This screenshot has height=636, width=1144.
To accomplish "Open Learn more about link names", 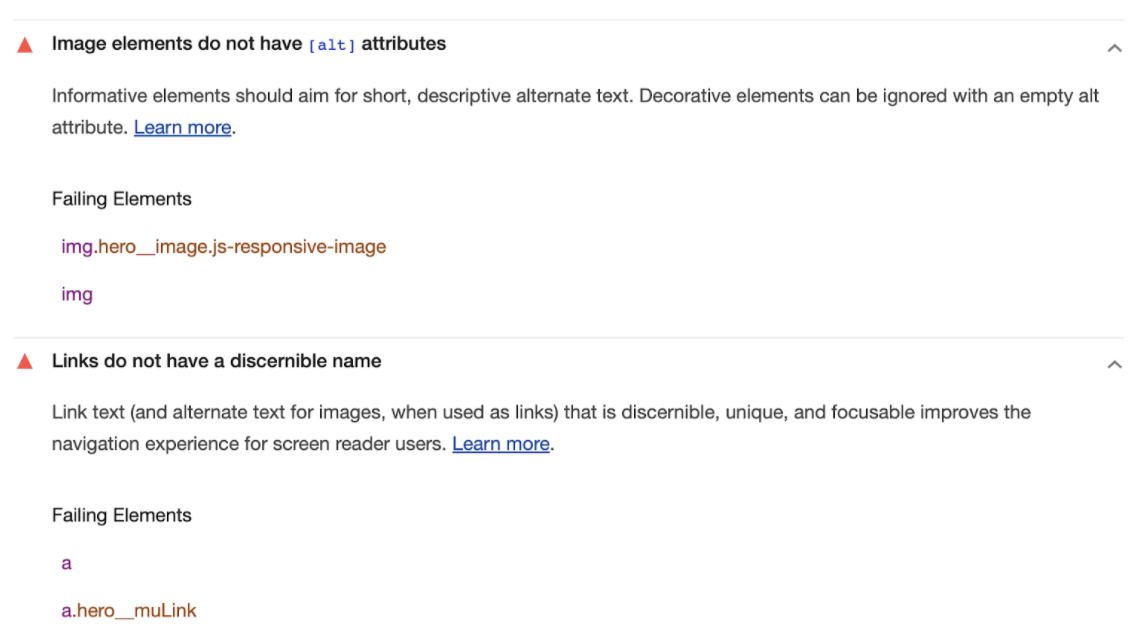I will pyautogui.click(x=500, y=443).
